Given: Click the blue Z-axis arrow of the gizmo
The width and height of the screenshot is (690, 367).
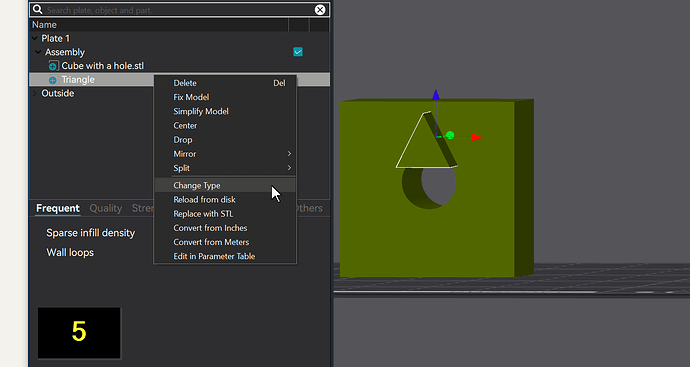Looking at the screenshot, I should [x=436, y=95].
